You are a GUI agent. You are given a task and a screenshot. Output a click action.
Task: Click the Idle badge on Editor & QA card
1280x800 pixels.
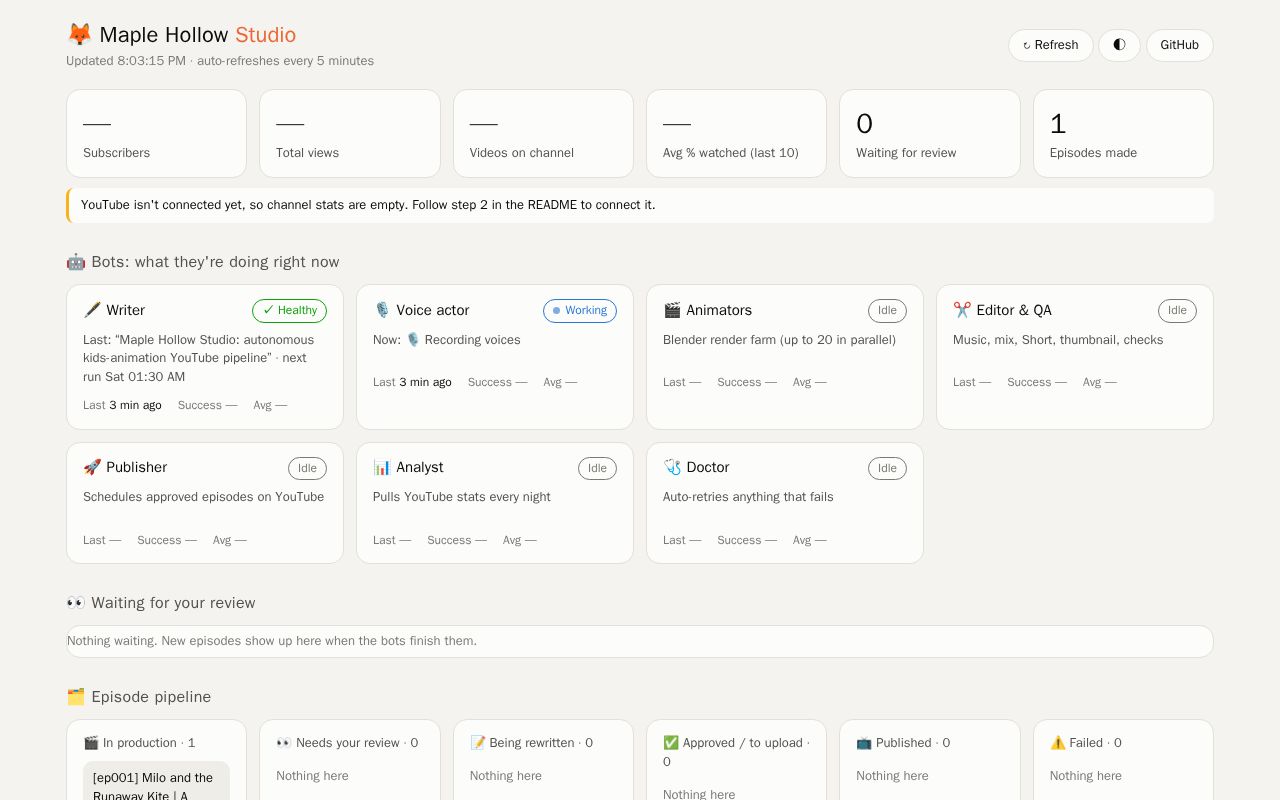1177,311
